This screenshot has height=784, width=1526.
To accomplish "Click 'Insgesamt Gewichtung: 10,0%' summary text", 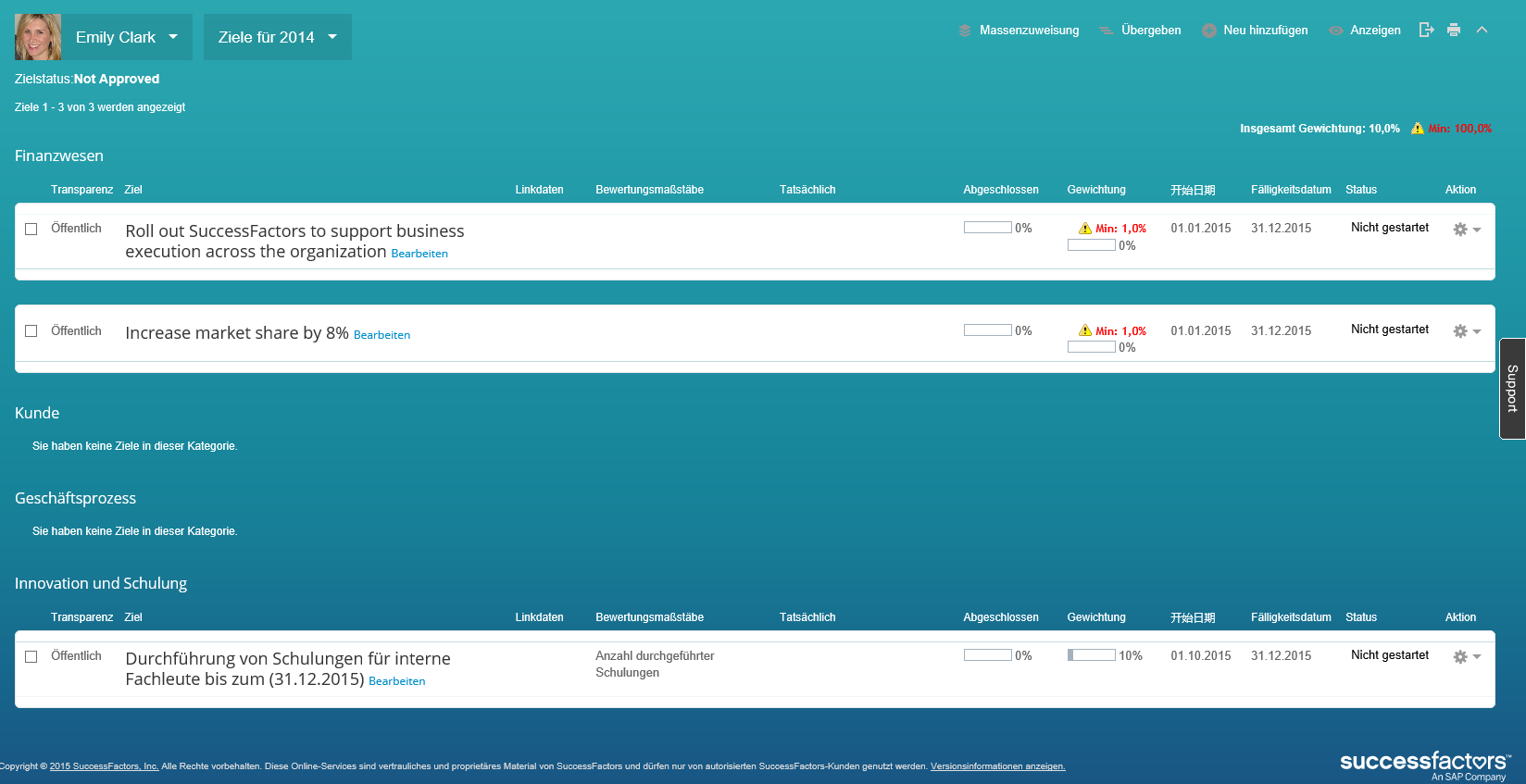I will (1320, 129).
